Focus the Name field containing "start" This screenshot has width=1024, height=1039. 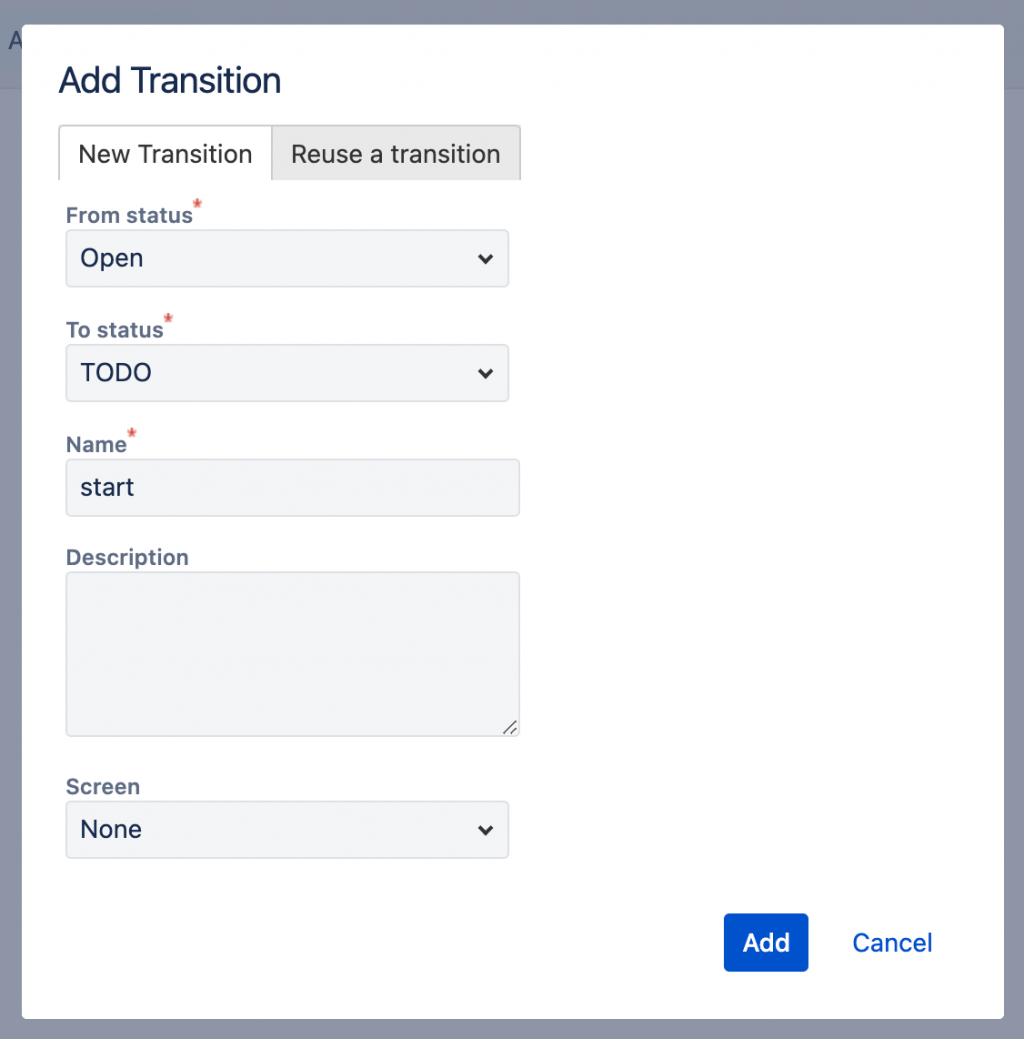[x=292, y=488]
